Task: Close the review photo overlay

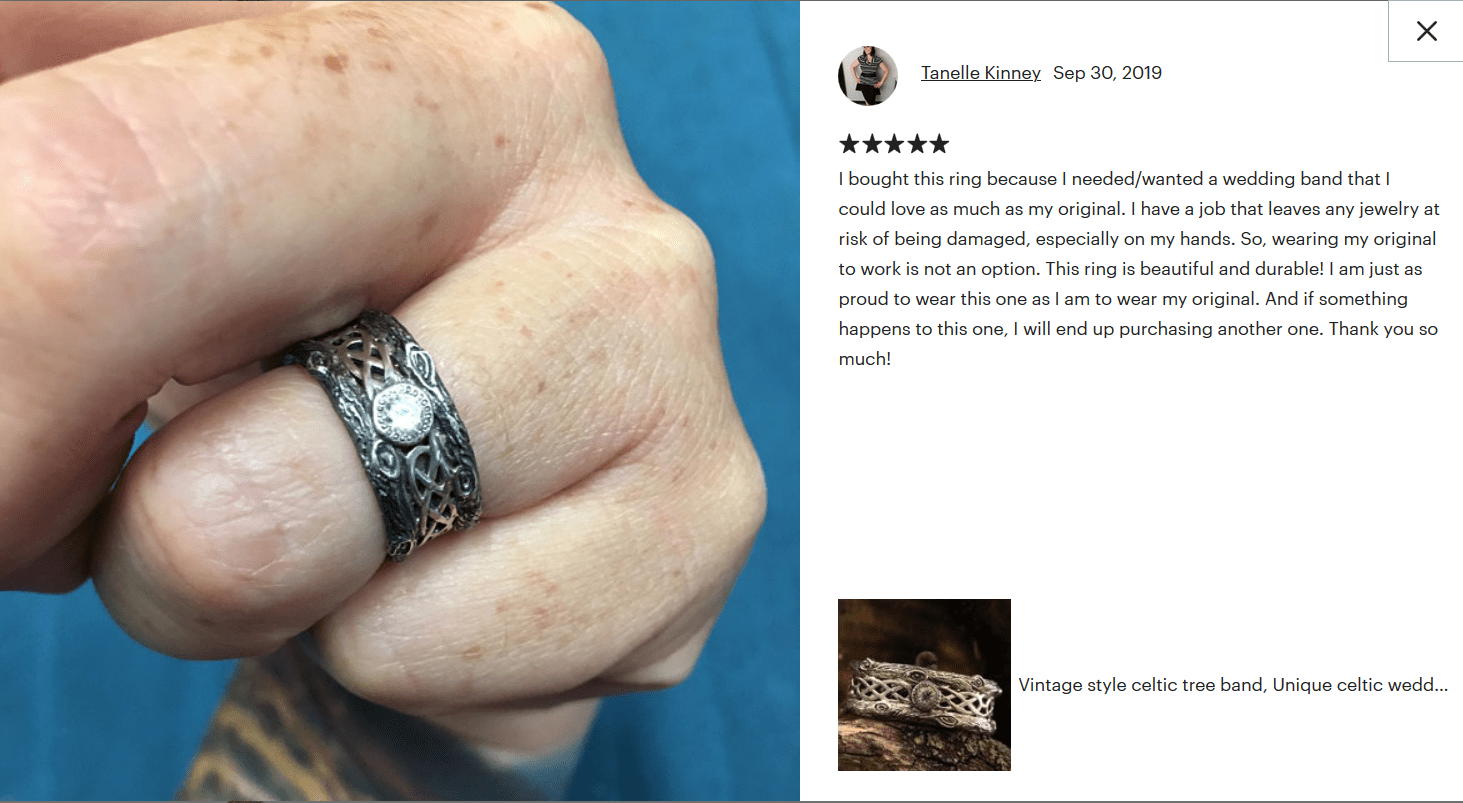Action: coord(1426,31)
